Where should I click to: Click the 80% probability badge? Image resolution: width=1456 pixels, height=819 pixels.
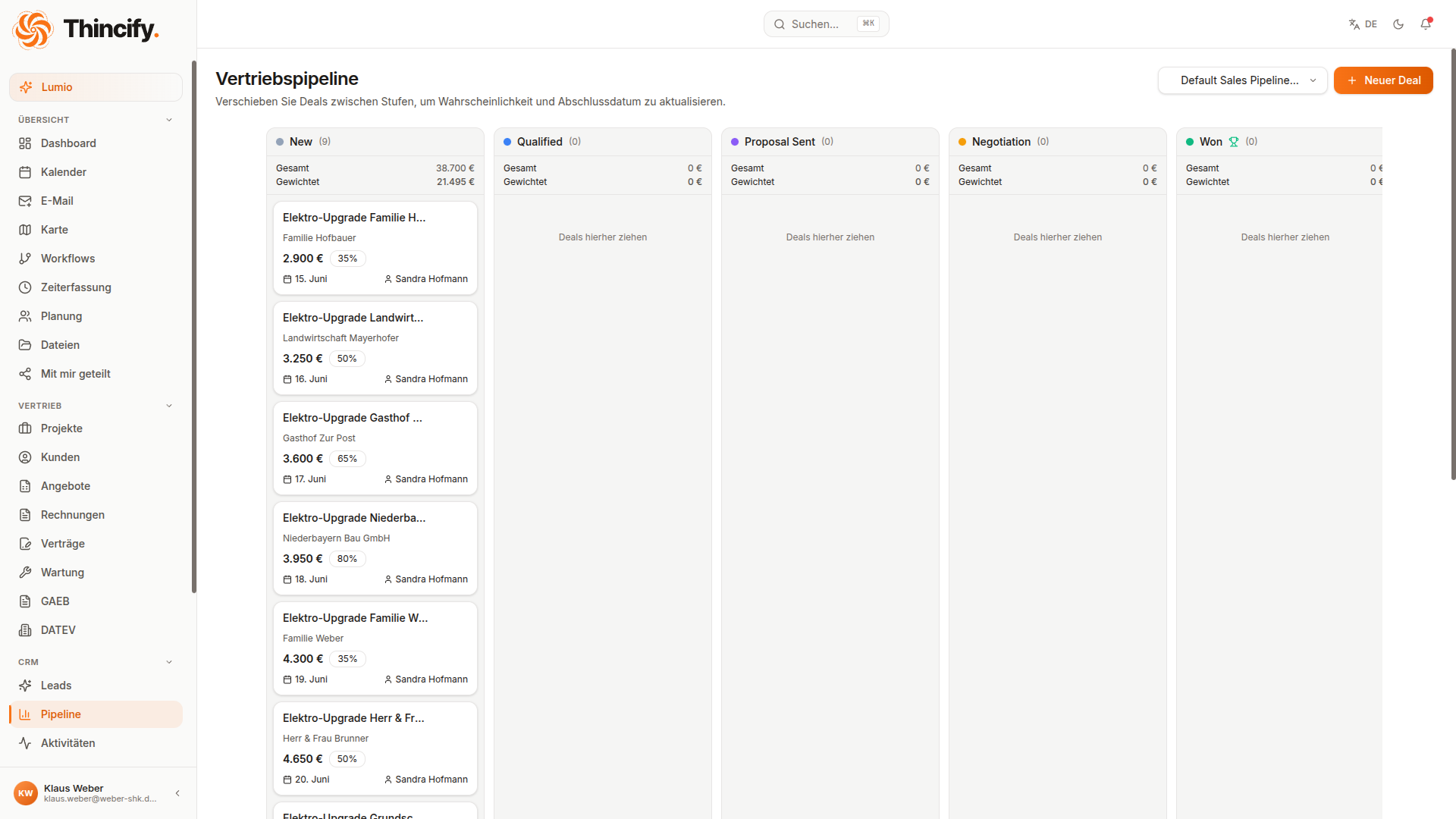(347, 559)
